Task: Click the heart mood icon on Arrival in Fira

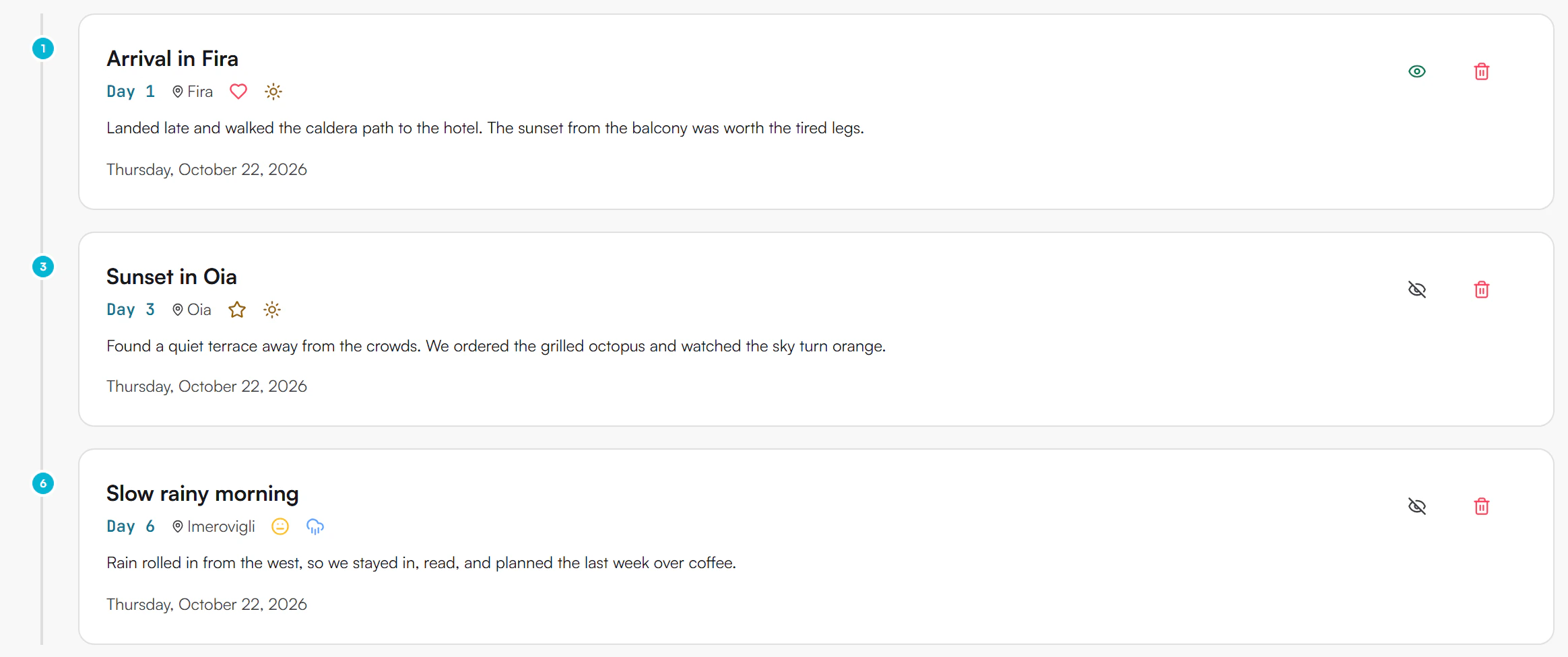Action: point(238,92)
